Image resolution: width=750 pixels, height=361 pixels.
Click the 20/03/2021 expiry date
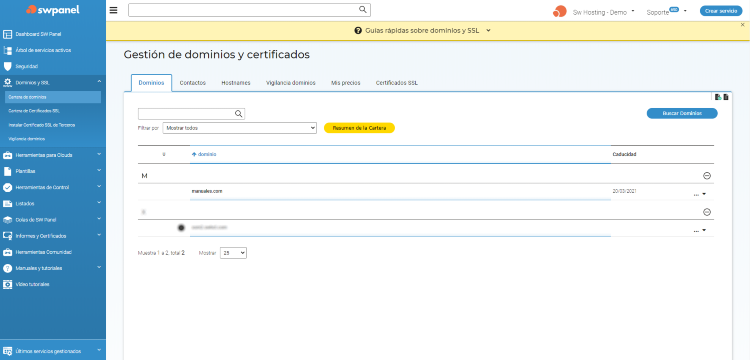pyautogui.click(x=624, y=191)
